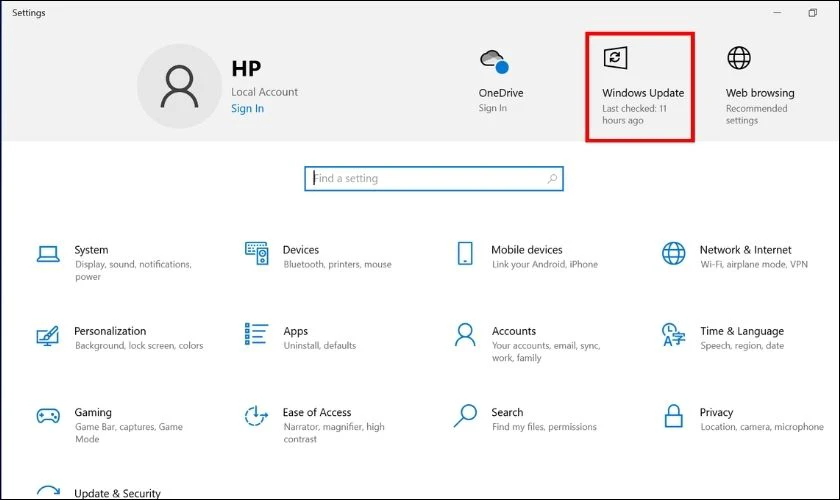Click the Update & Security arrows icon
Screen dimensions: 840x500
point(48,491)
